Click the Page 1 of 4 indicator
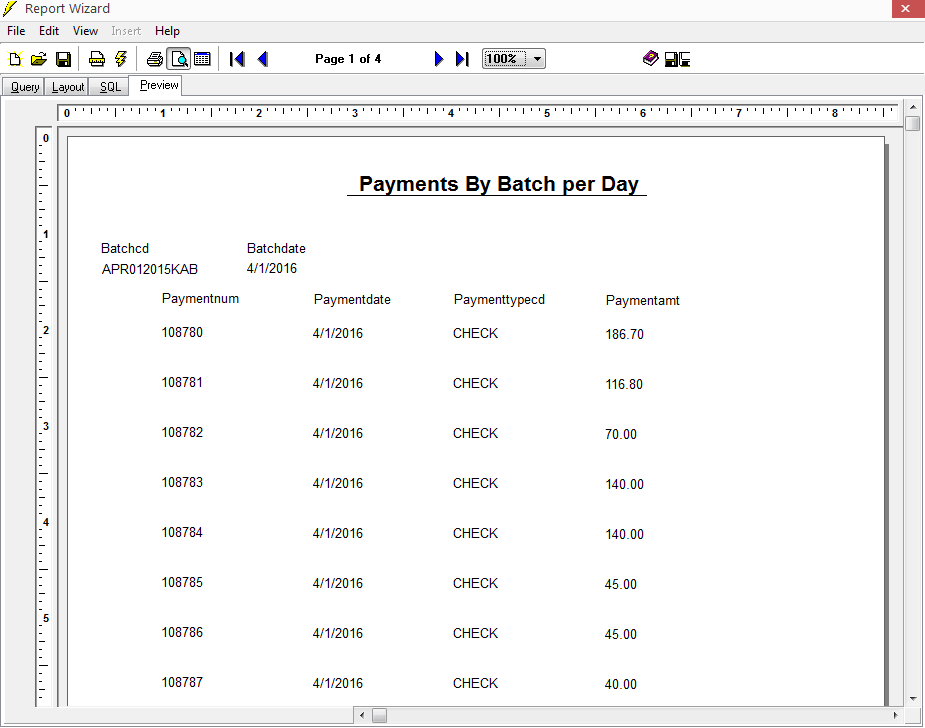This screenshot has width=925, height=728. pos(348,59)
